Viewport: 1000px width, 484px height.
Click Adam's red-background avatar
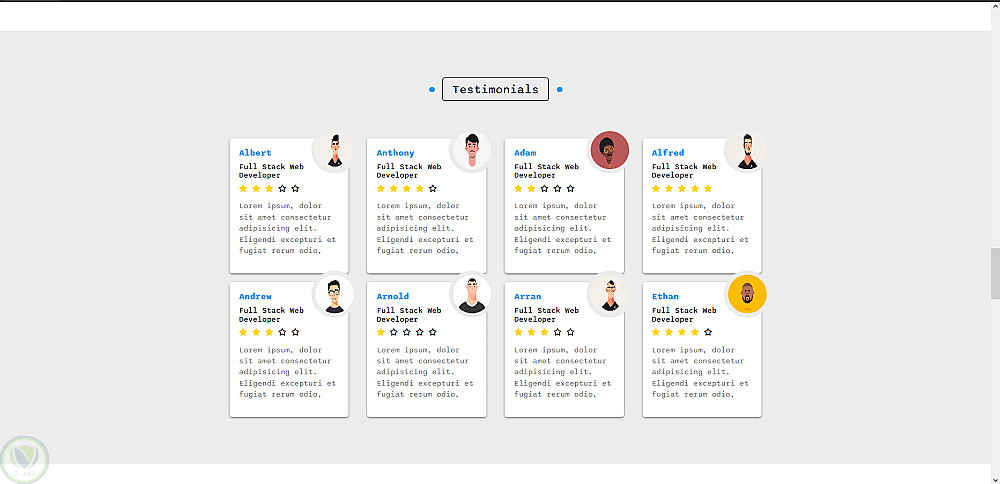coord(608,152)
